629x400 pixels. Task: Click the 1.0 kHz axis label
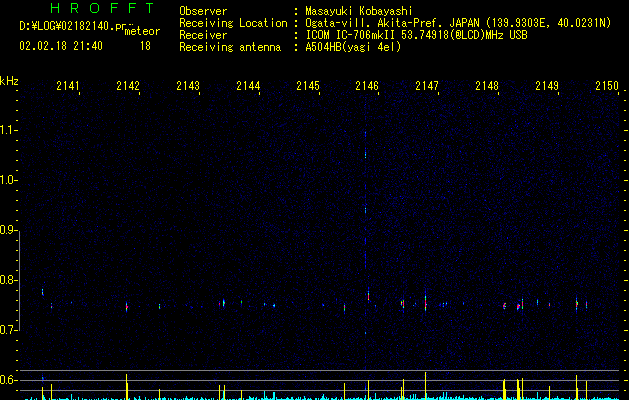coord(8,180)
